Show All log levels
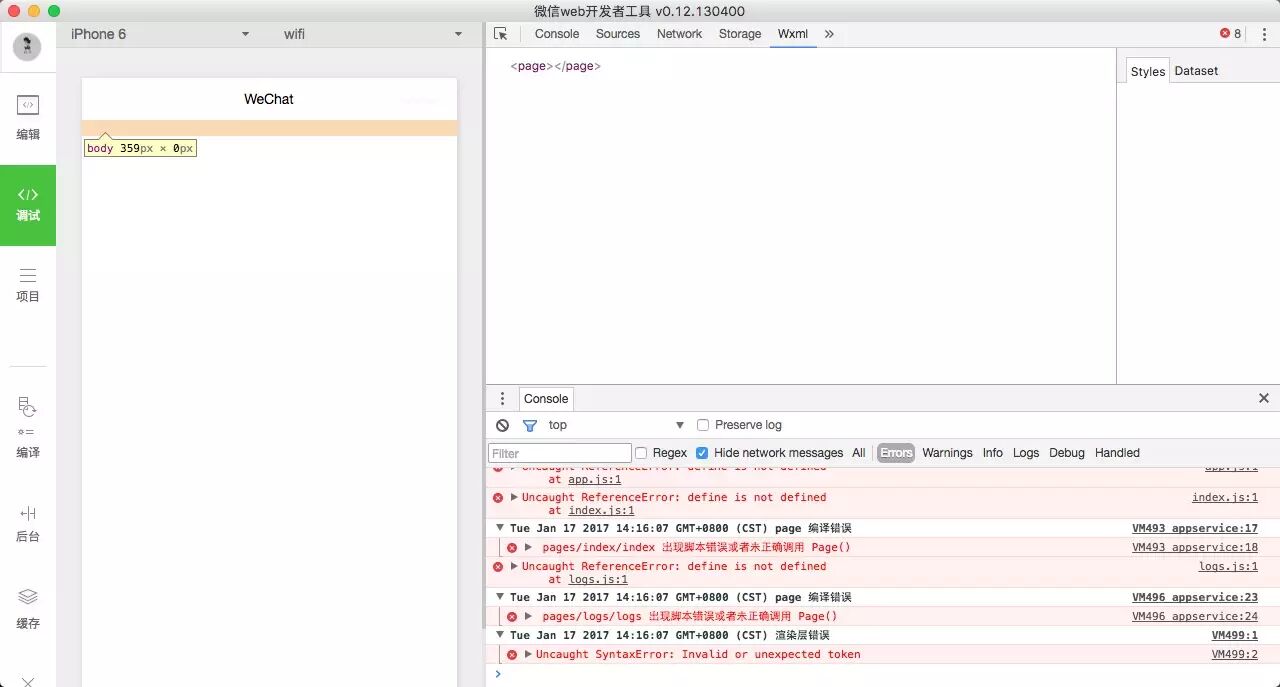Screen dimensions: 1280x687 (858, 453)
